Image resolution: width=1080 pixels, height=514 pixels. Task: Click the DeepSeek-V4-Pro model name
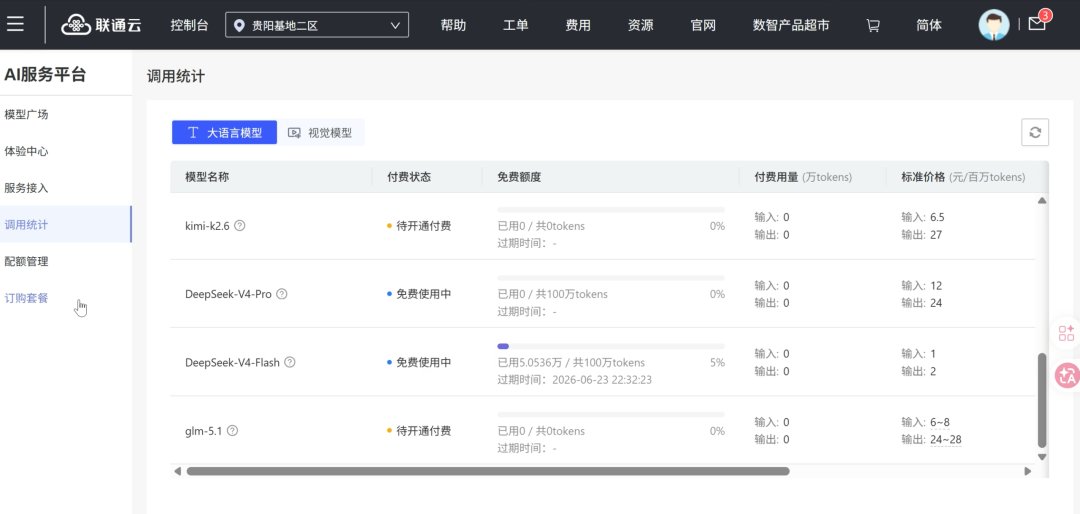point(229,294)
